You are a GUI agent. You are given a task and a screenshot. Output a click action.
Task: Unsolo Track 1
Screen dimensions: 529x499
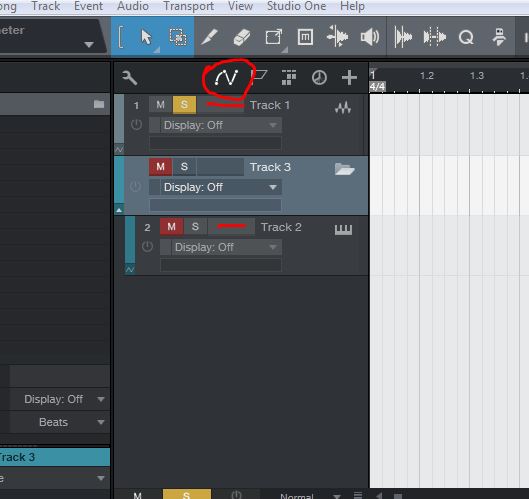(184, 105)
